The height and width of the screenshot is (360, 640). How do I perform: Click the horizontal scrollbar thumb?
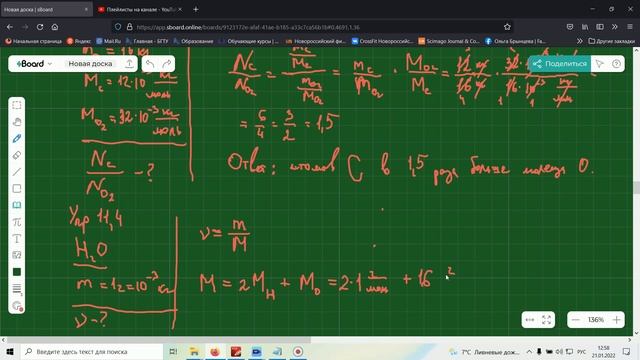tap(159, 340)
